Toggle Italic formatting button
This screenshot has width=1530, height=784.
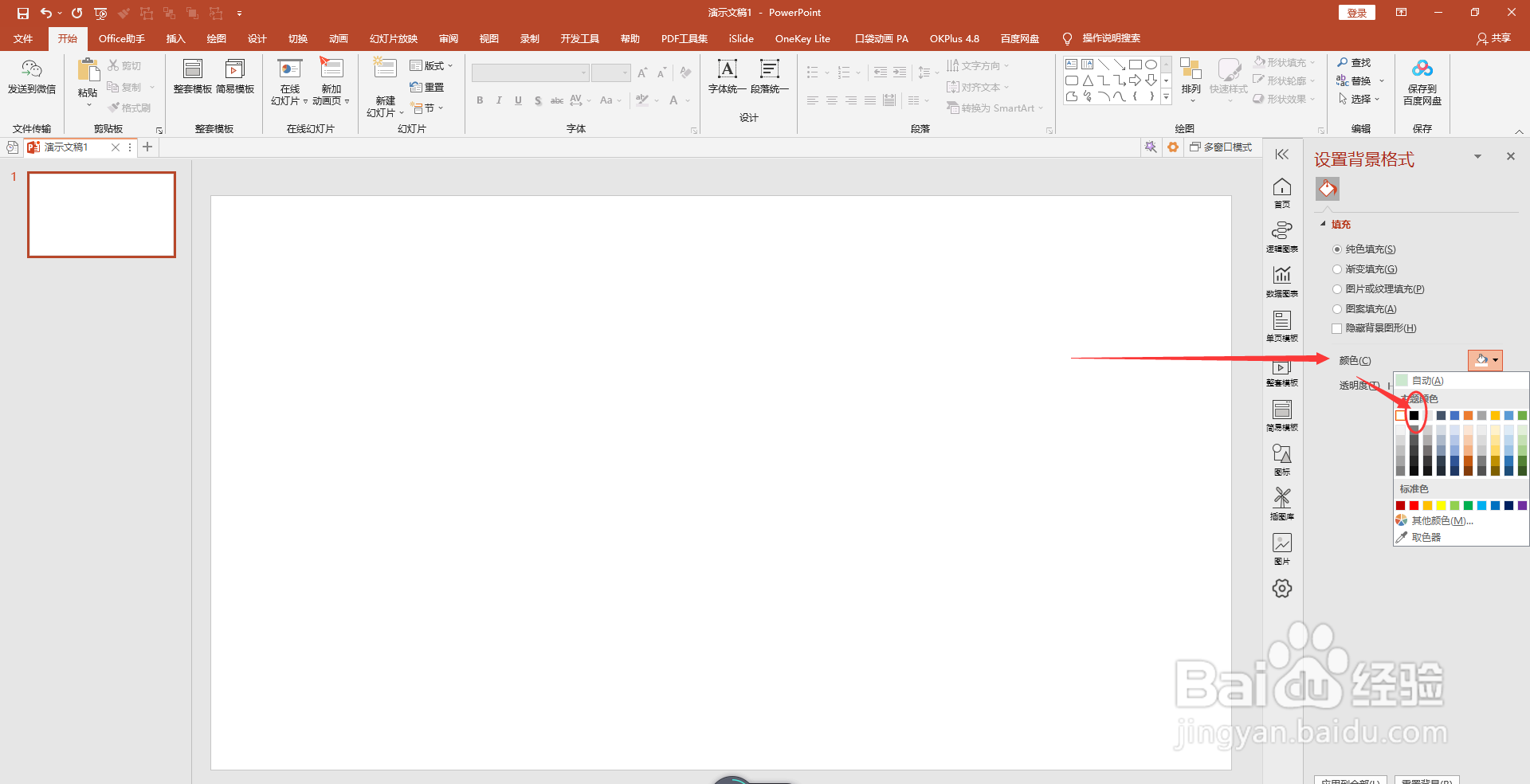(x=499, y=100)
